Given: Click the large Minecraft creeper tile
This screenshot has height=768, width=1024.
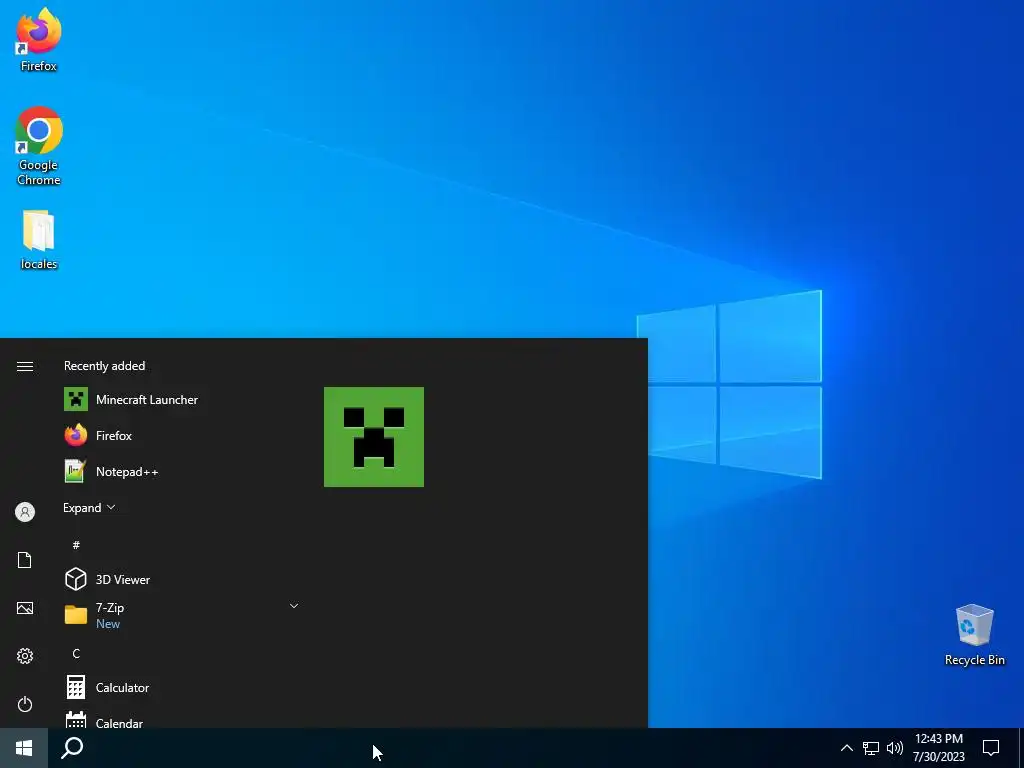Looking at the screenshot, I should [x=374, y=437].
